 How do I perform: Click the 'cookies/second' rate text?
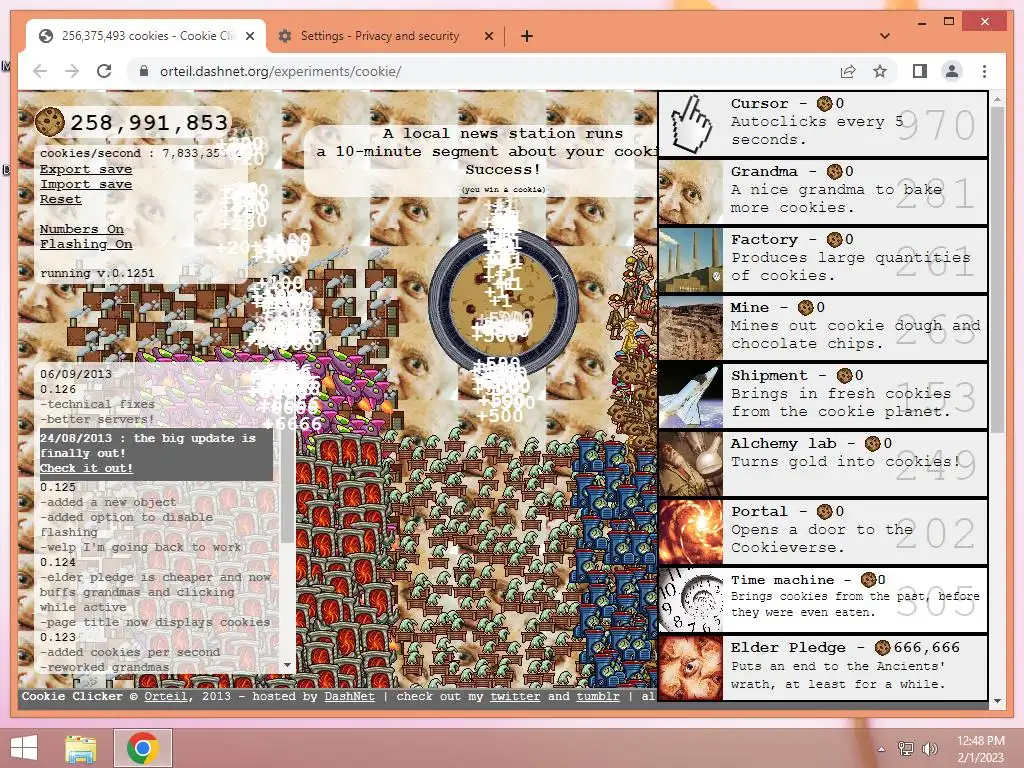pos(141,153)
